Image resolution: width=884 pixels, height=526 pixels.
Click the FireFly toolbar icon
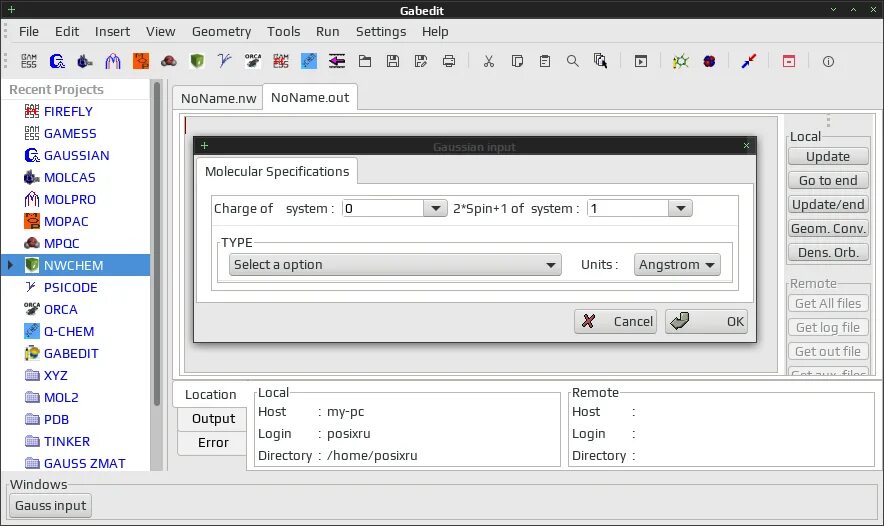tap(281, 61)
